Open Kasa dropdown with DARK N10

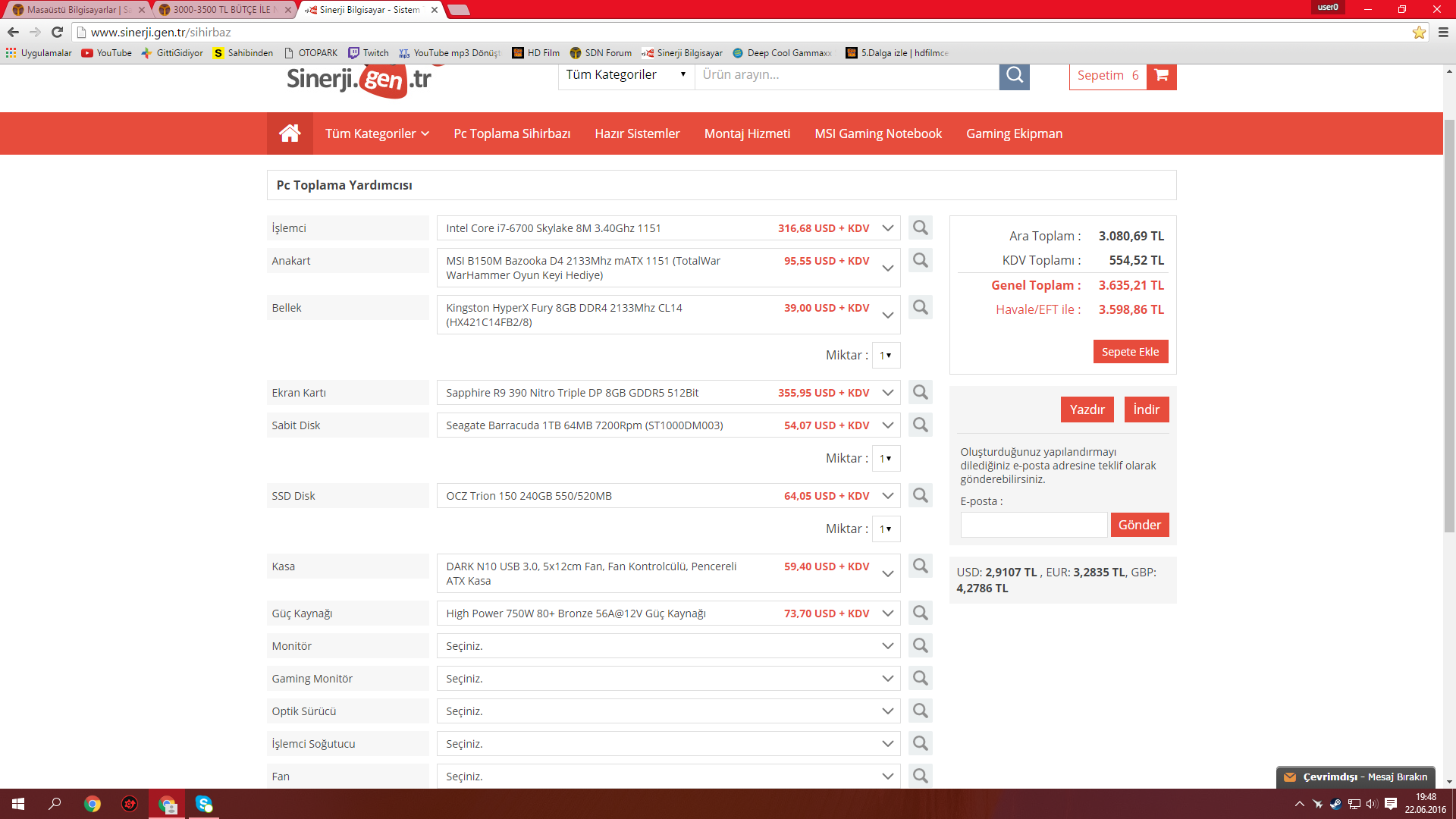(x=668, y=573)
